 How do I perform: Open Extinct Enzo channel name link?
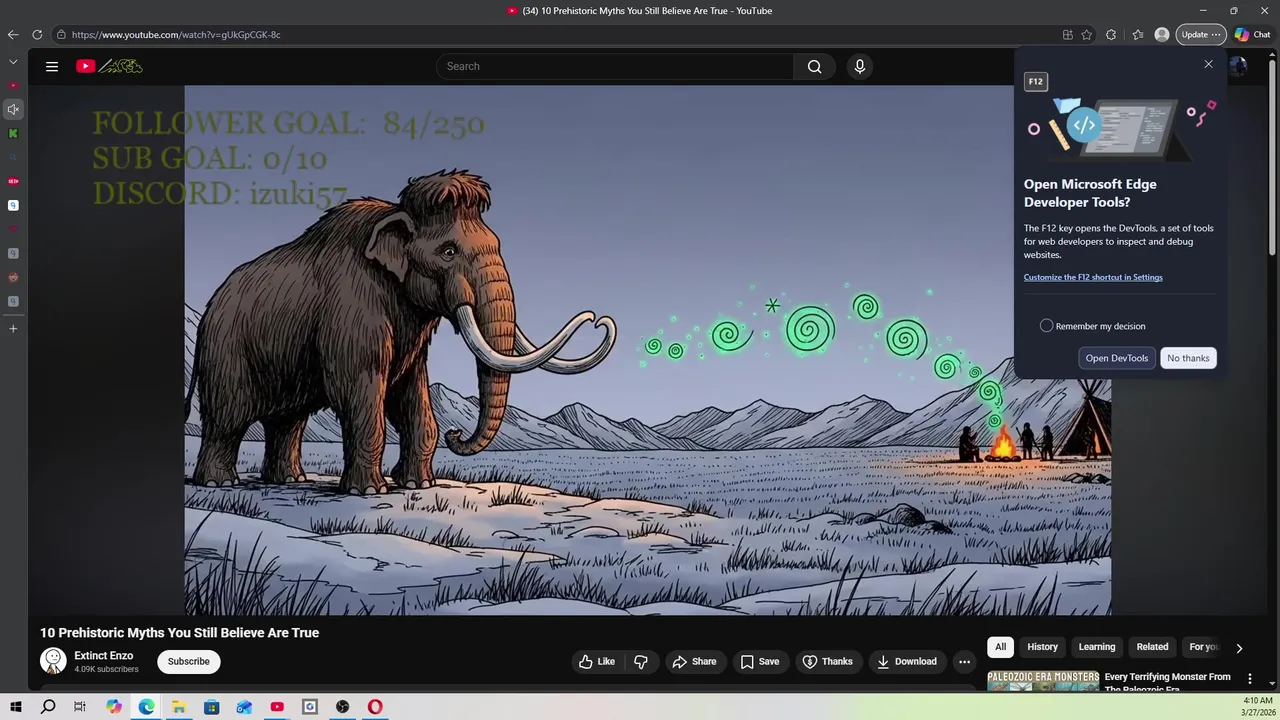pos(103,656)
